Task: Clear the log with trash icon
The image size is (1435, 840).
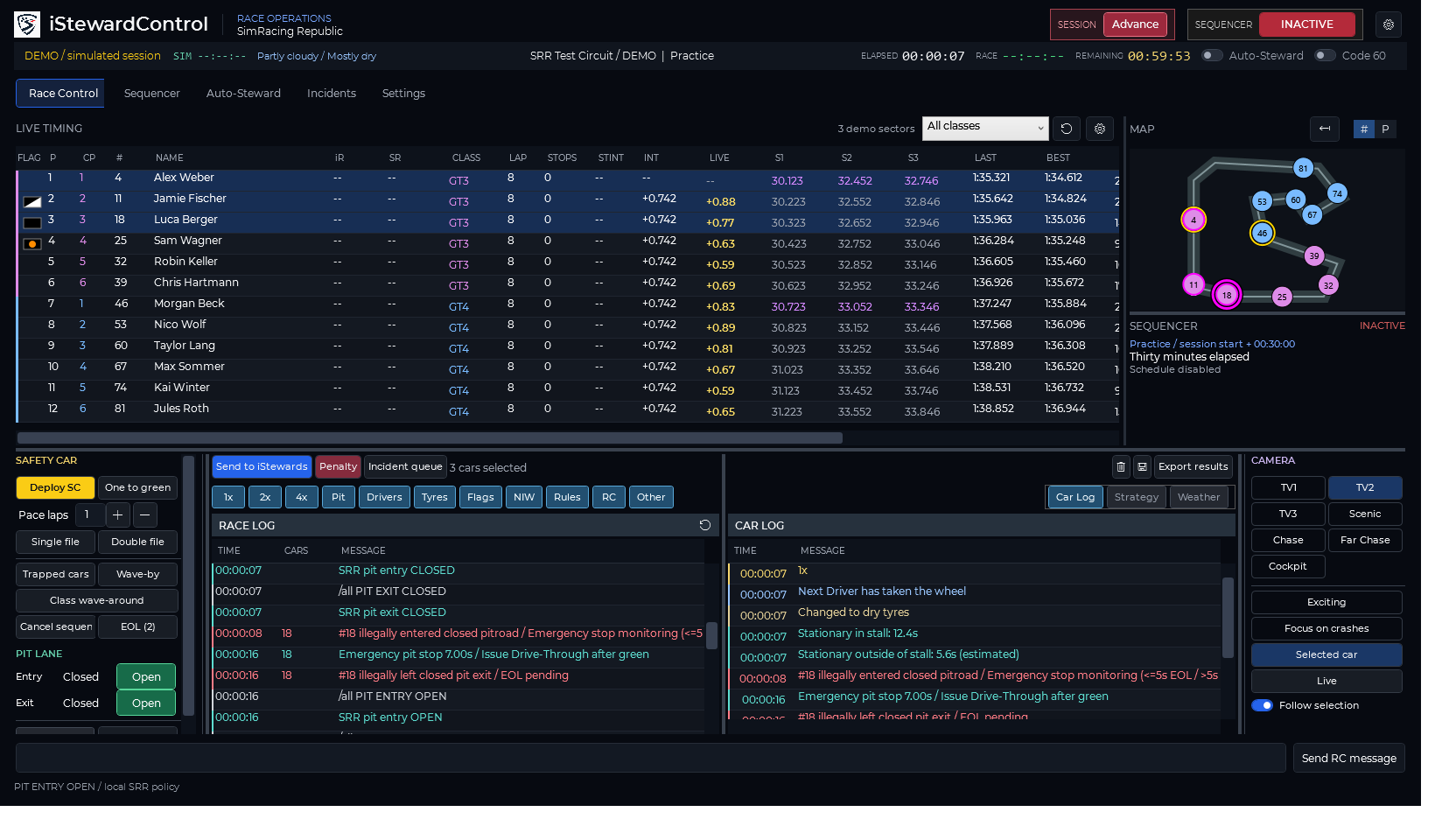Action: [x=1121, y=467]
